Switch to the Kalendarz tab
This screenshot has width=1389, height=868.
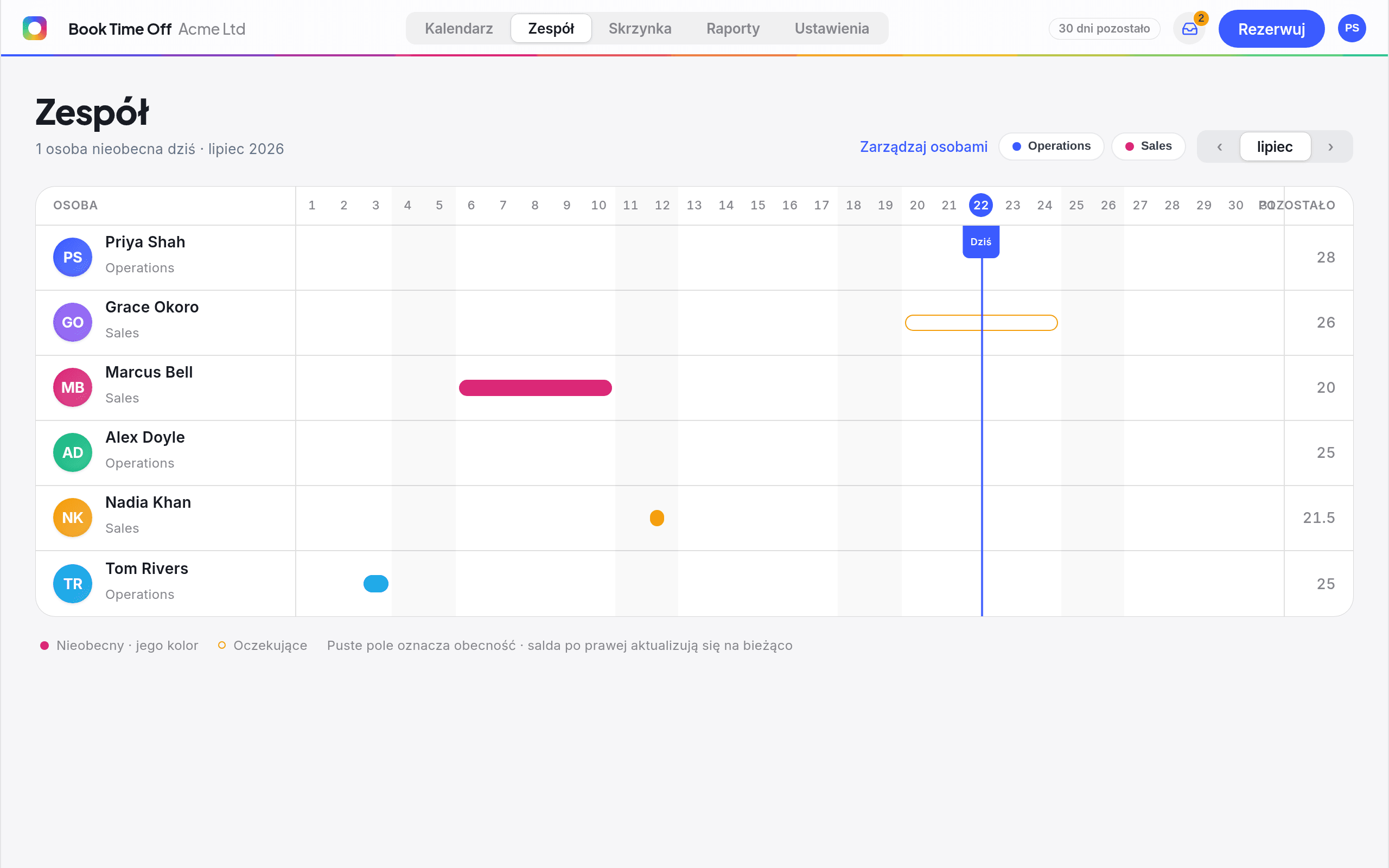[458, 28]
